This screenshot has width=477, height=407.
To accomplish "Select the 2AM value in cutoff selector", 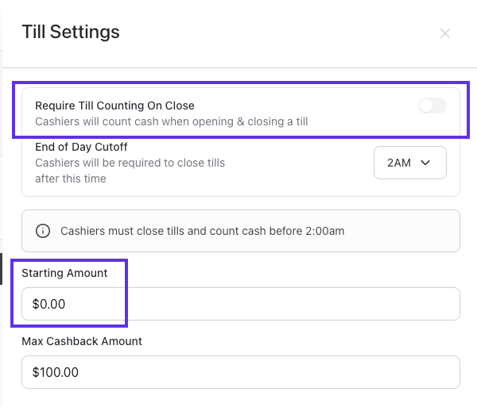I will click(x=399, y=163).
